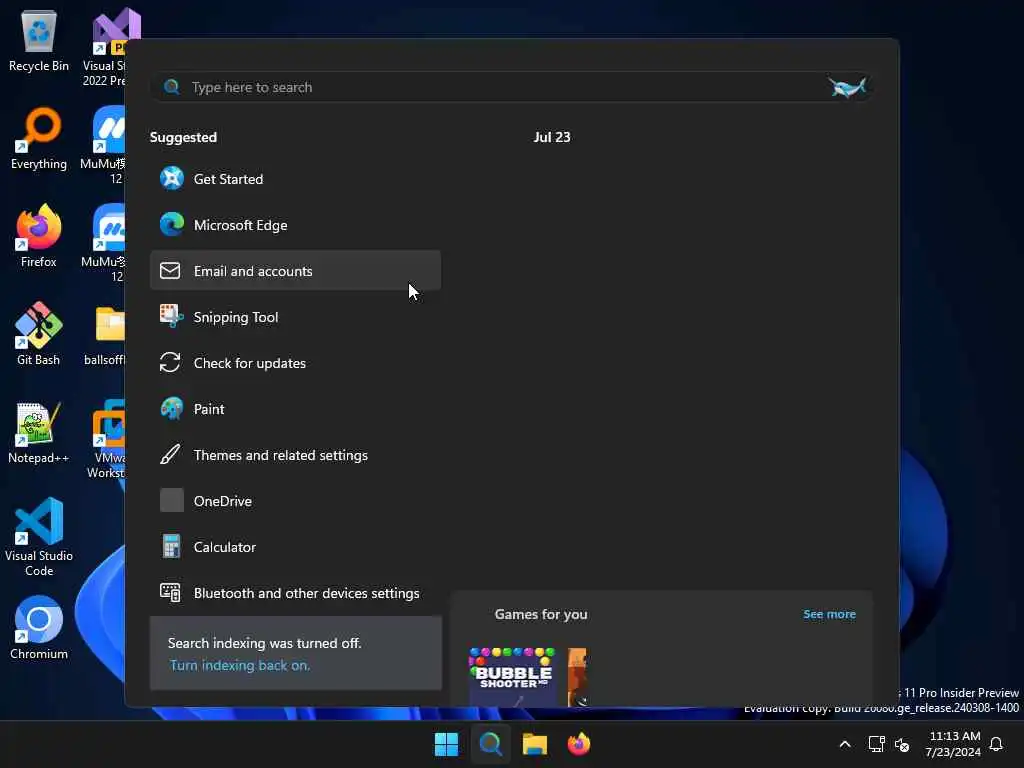Open OneDrive from suggested list
Viewport: 1024px width, 768px height.
click(x=295, y=501)
